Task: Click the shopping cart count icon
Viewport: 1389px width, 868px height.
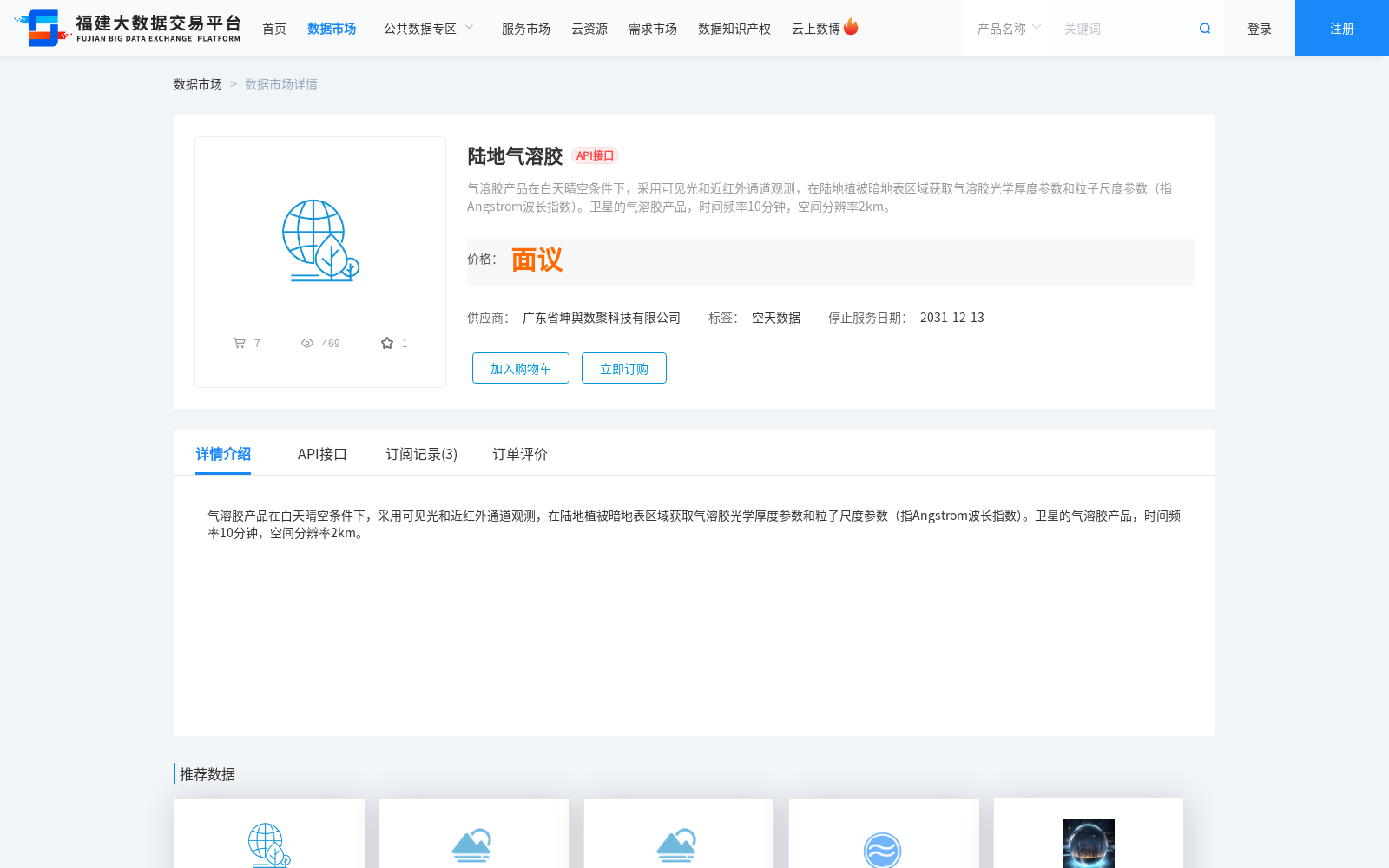Action: pyautogui.click(x=240, y=343)
